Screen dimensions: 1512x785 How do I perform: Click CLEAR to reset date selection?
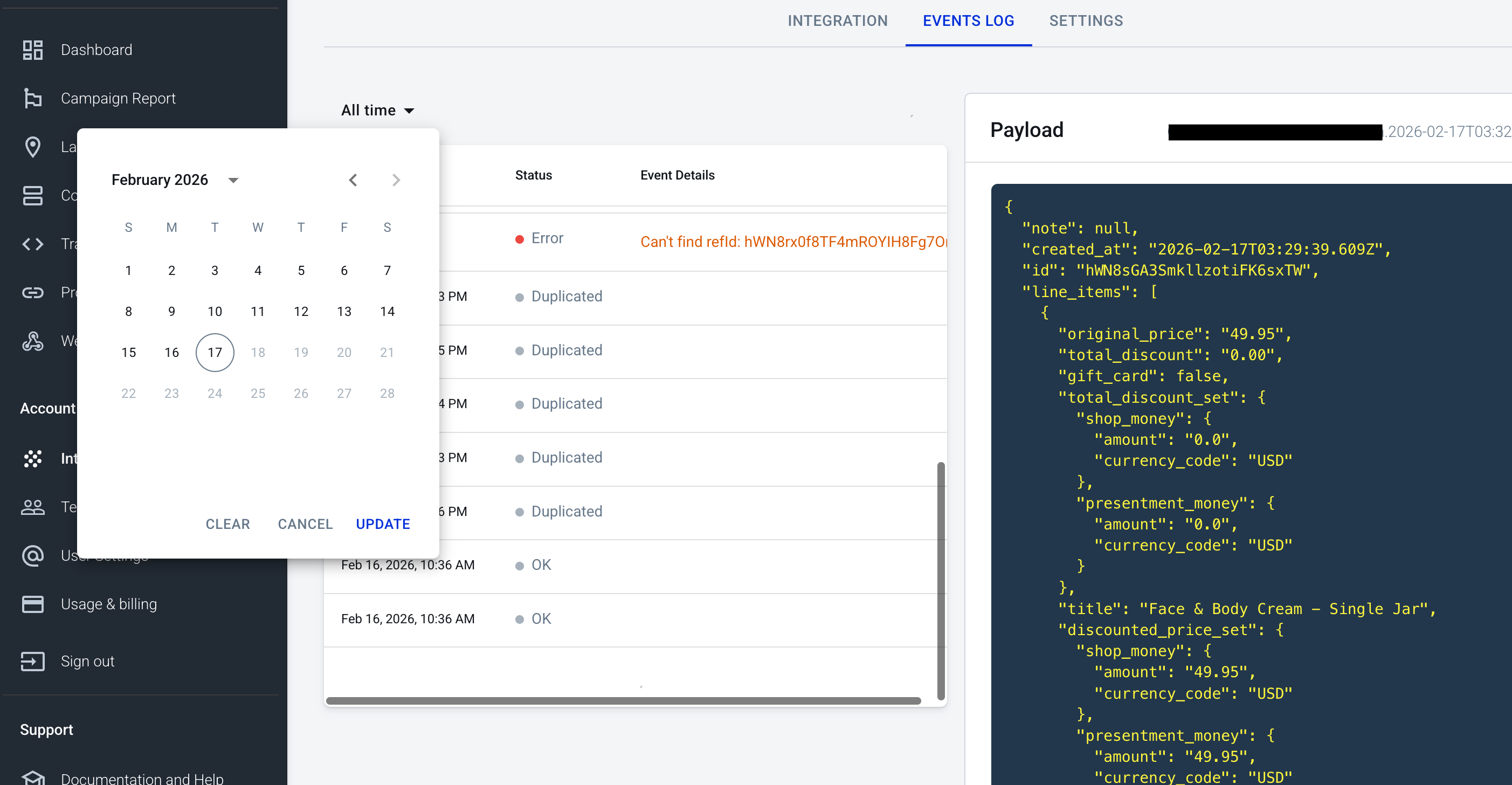point(227,524)
